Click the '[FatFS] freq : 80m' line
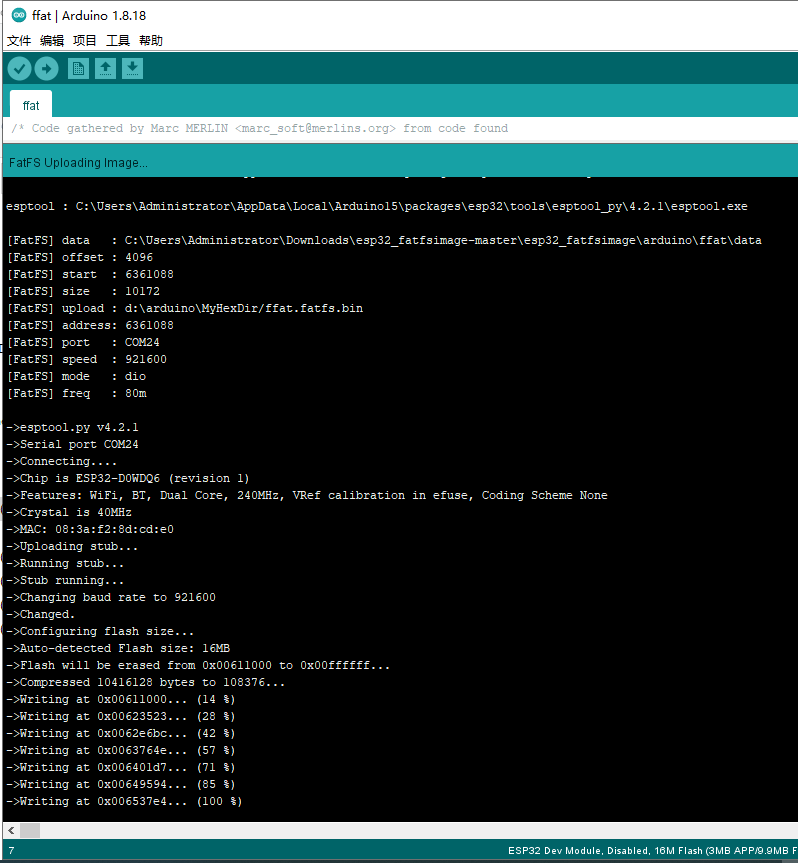The image size is (798, 863). (x=76, y=394)
